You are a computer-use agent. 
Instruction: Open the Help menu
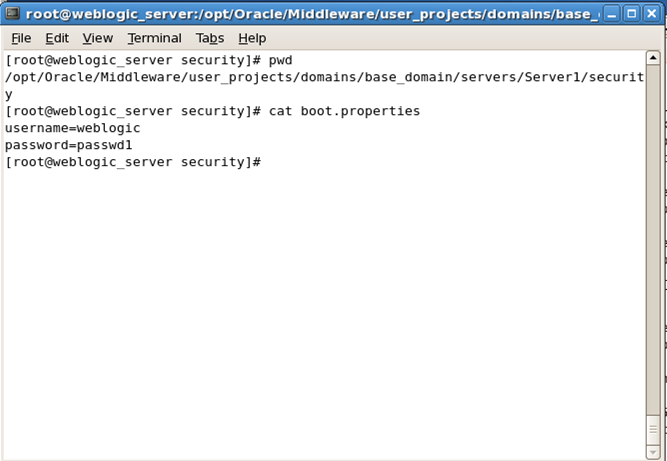[x=252, y=38]
